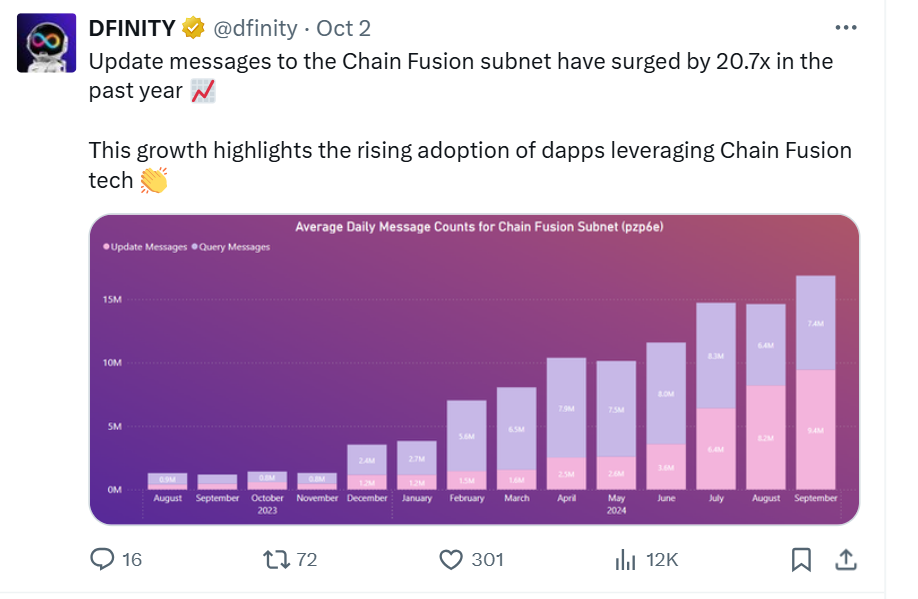The width and height of the screenshot is (918, 599).
Task: Click Query Messages legend dot
Action: (x=193, y=247)
